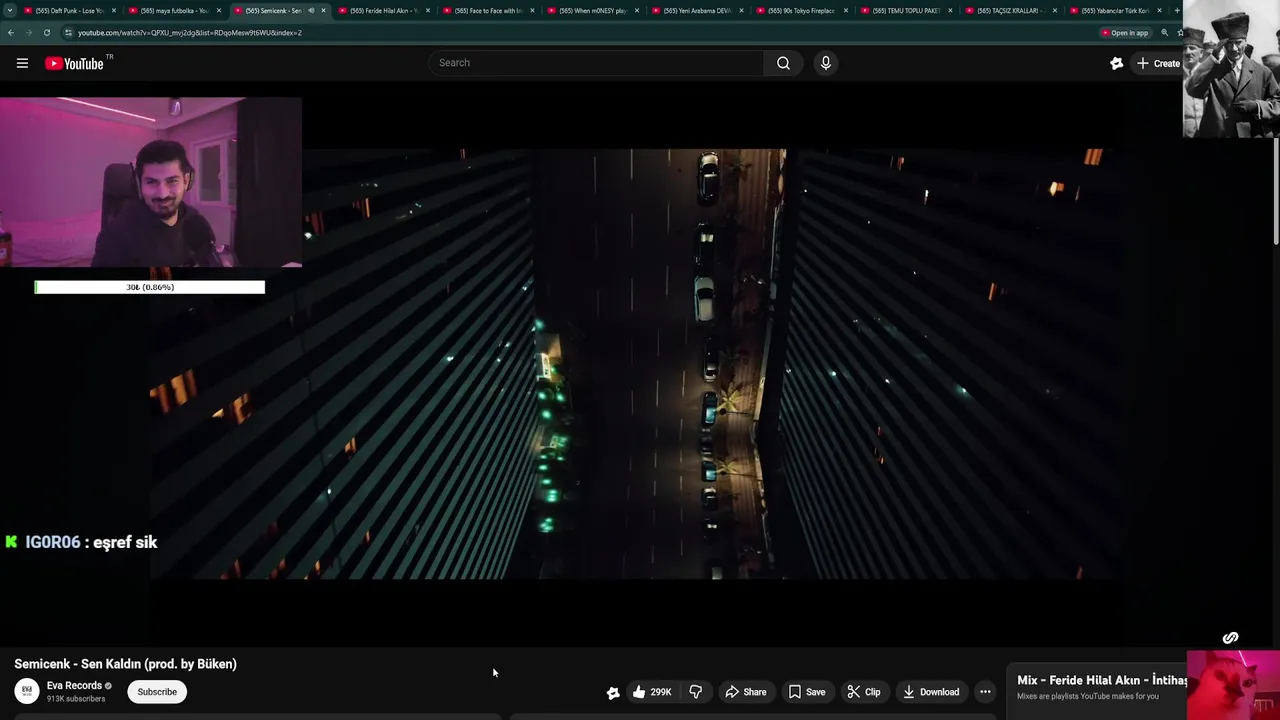The height and width of the screenshot is (720, 1280).
Task: Switch to Yabancılar Türk tab
Action: coord(1115,11)
